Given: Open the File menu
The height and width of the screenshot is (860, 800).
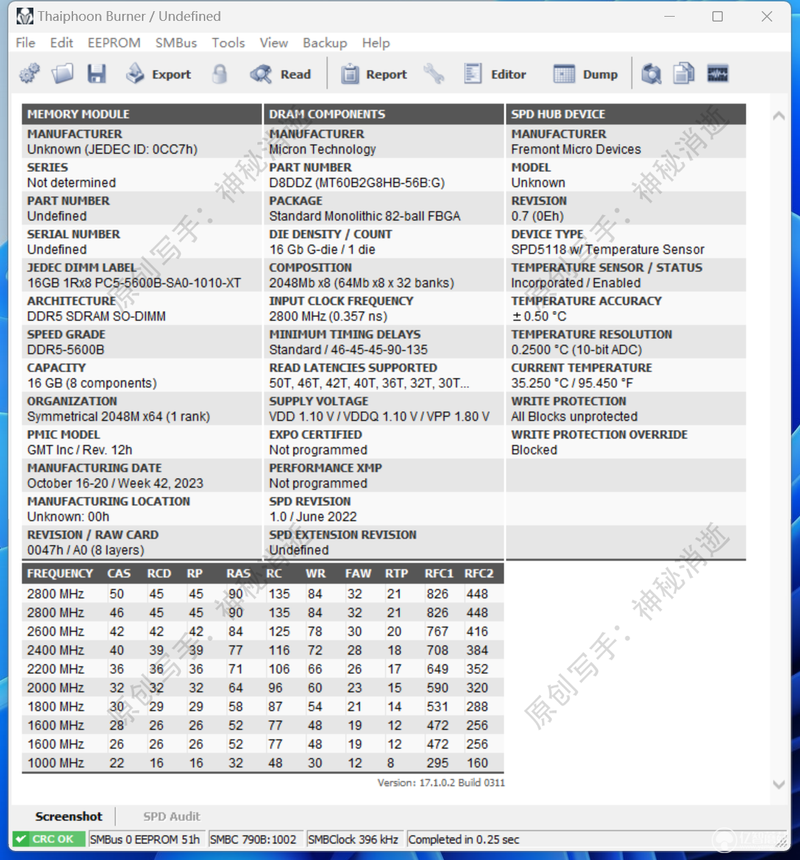Looking at the screenshot, I should [25, 43].
